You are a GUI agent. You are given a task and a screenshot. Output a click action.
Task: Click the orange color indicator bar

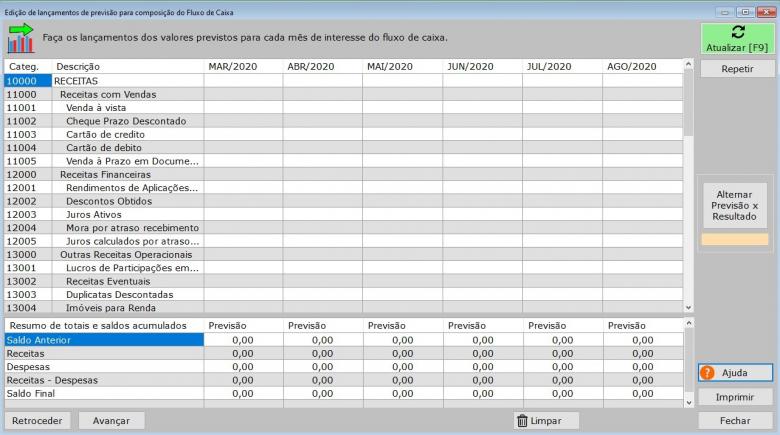(x=736, y=240)
